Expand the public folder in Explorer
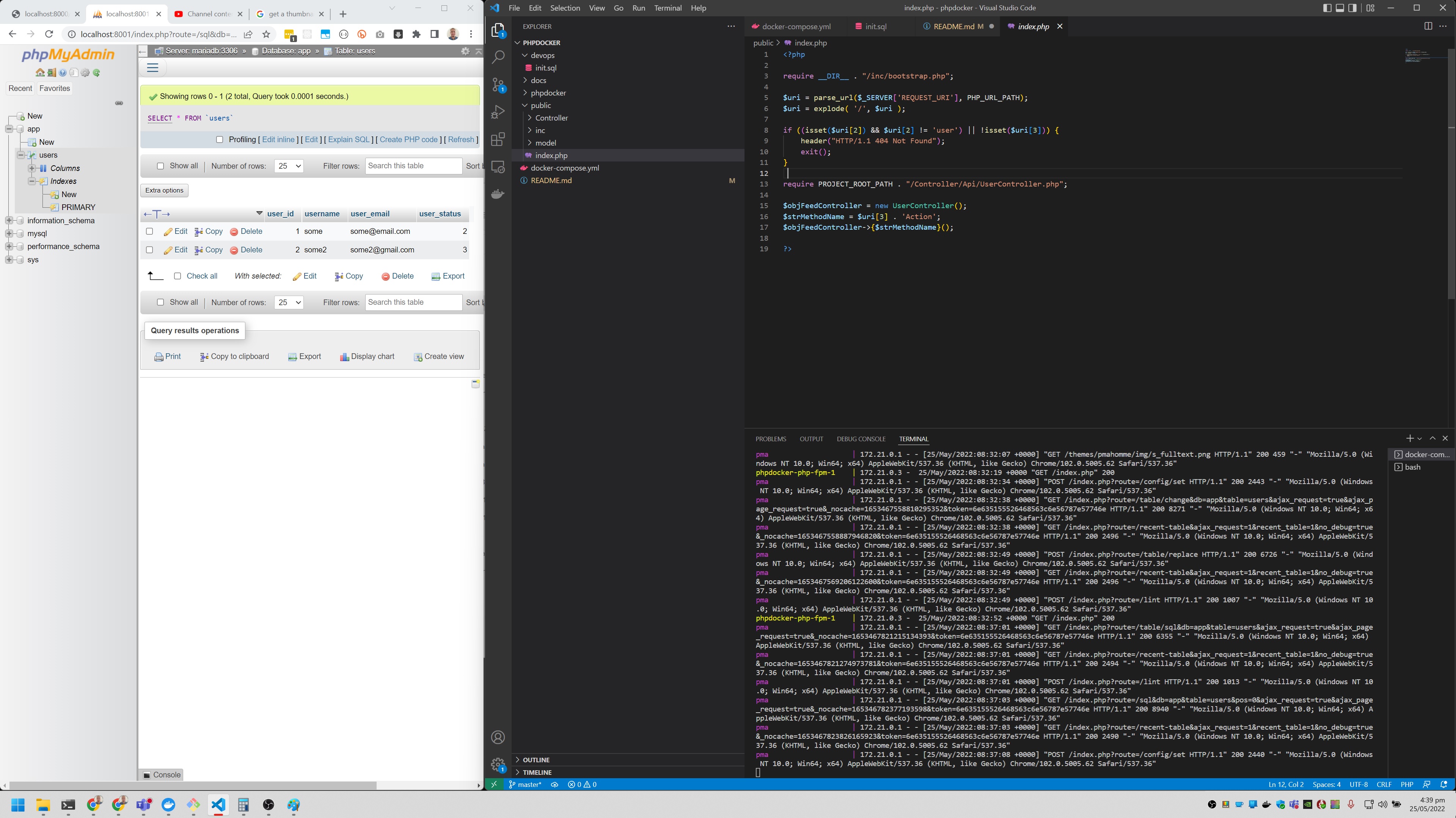 (540, 105)
